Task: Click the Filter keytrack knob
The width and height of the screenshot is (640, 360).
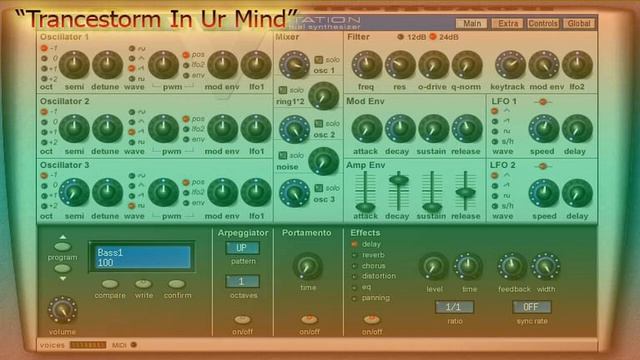Action: click(510, 64)
